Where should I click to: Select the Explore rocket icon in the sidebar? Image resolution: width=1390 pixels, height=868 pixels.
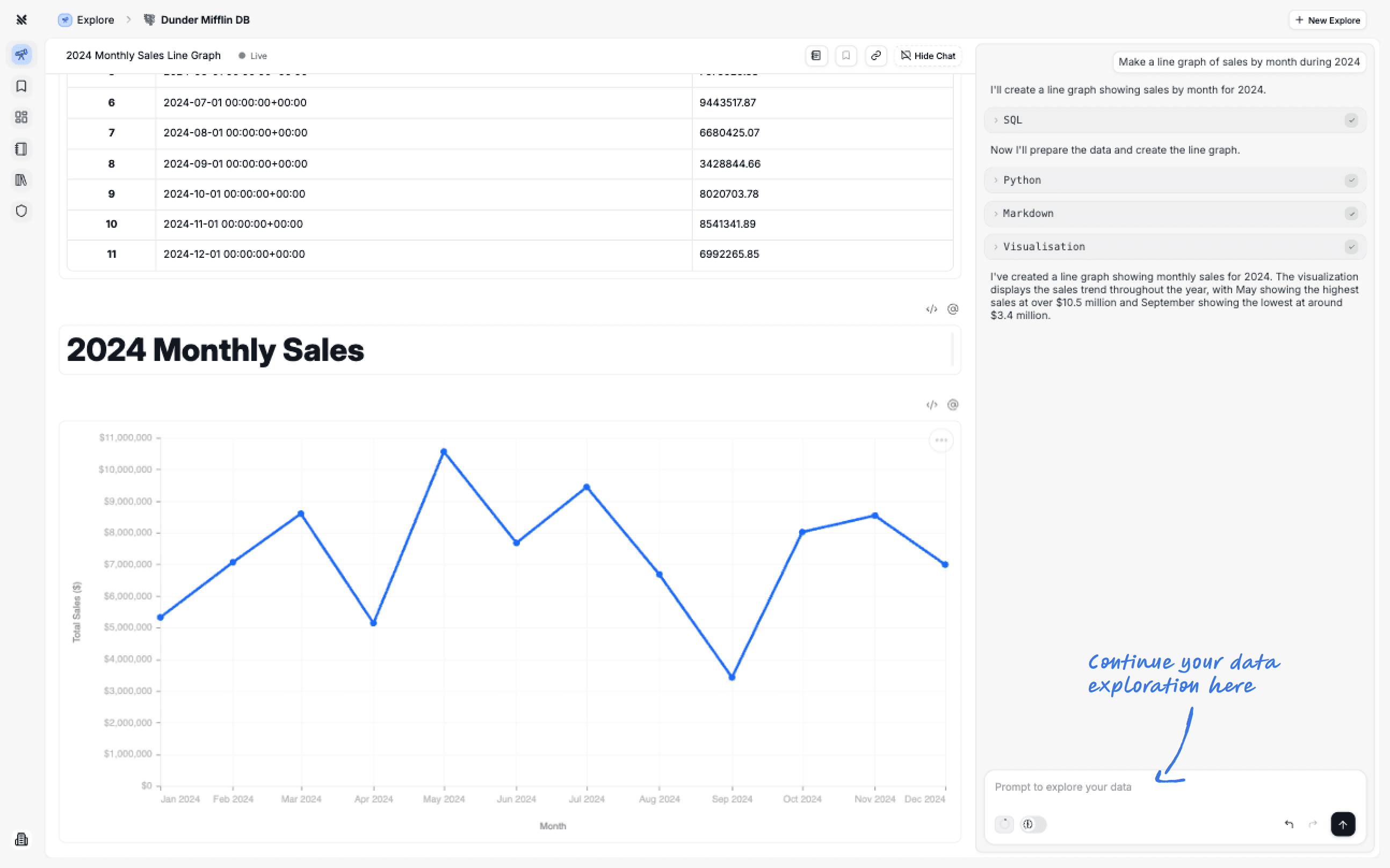tap(21, 55)
